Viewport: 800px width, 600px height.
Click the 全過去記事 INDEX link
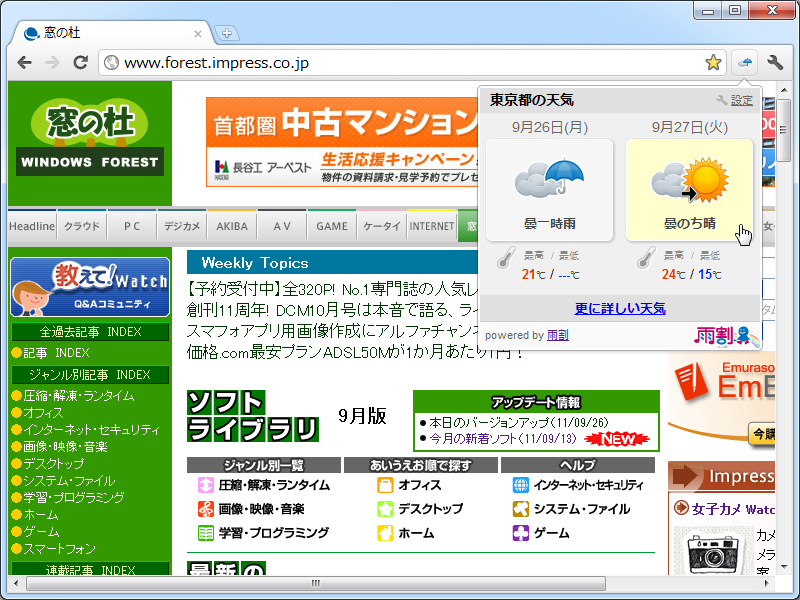pos(90,331)
